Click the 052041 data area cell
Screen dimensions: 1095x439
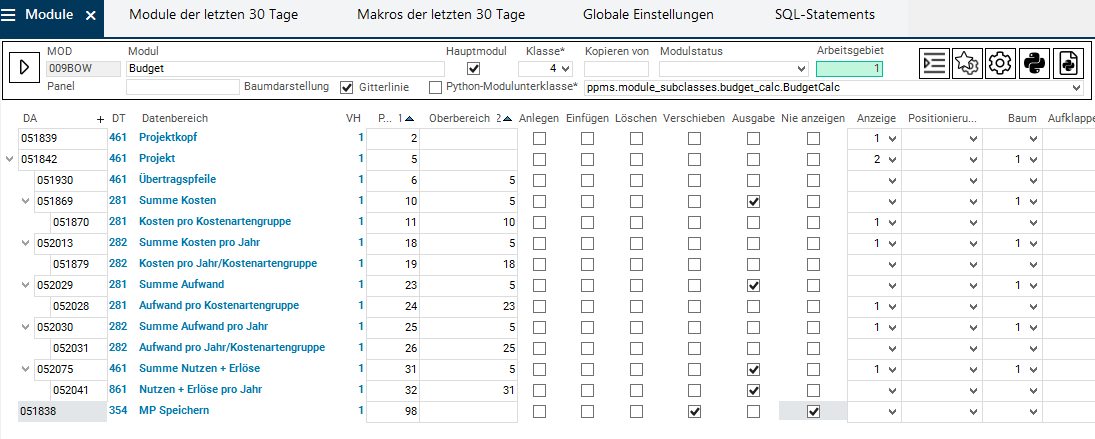pos(79,390)
